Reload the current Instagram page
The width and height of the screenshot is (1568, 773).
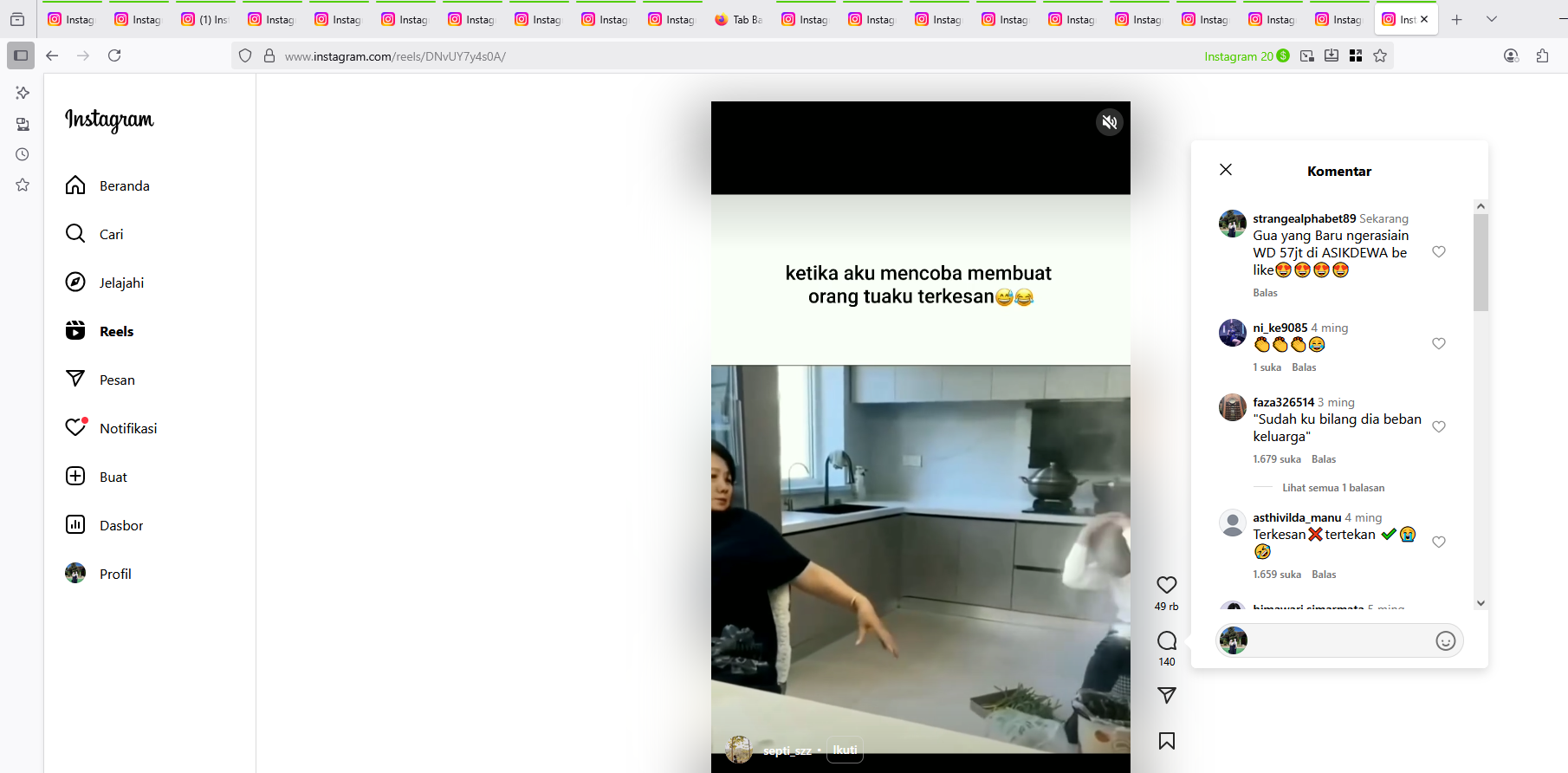pos(114,55)
